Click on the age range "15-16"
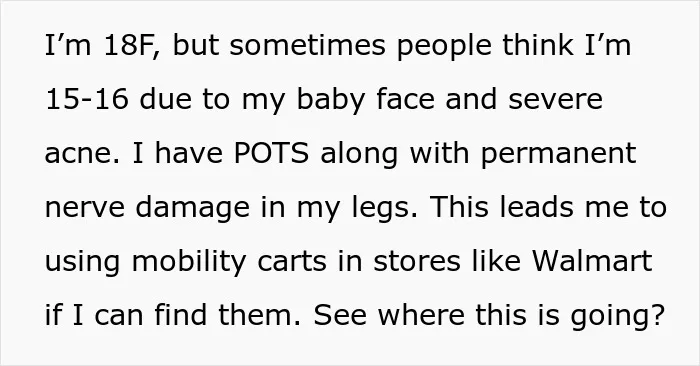Image resolution: width=700 pixels, height=366 pixels. (87, 99)
